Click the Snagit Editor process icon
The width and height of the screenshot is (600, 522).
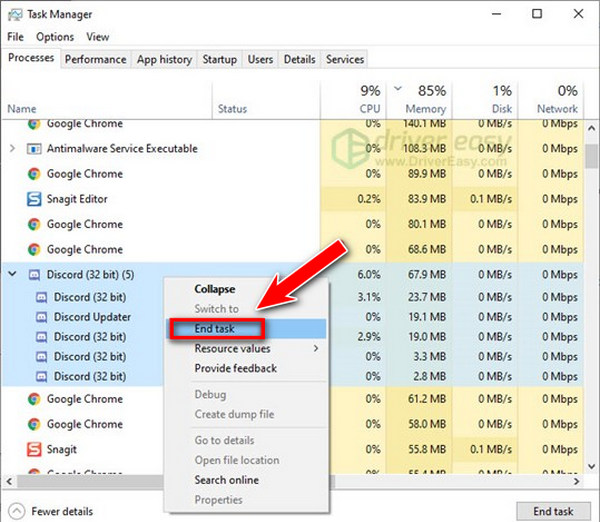coord(34,199)
